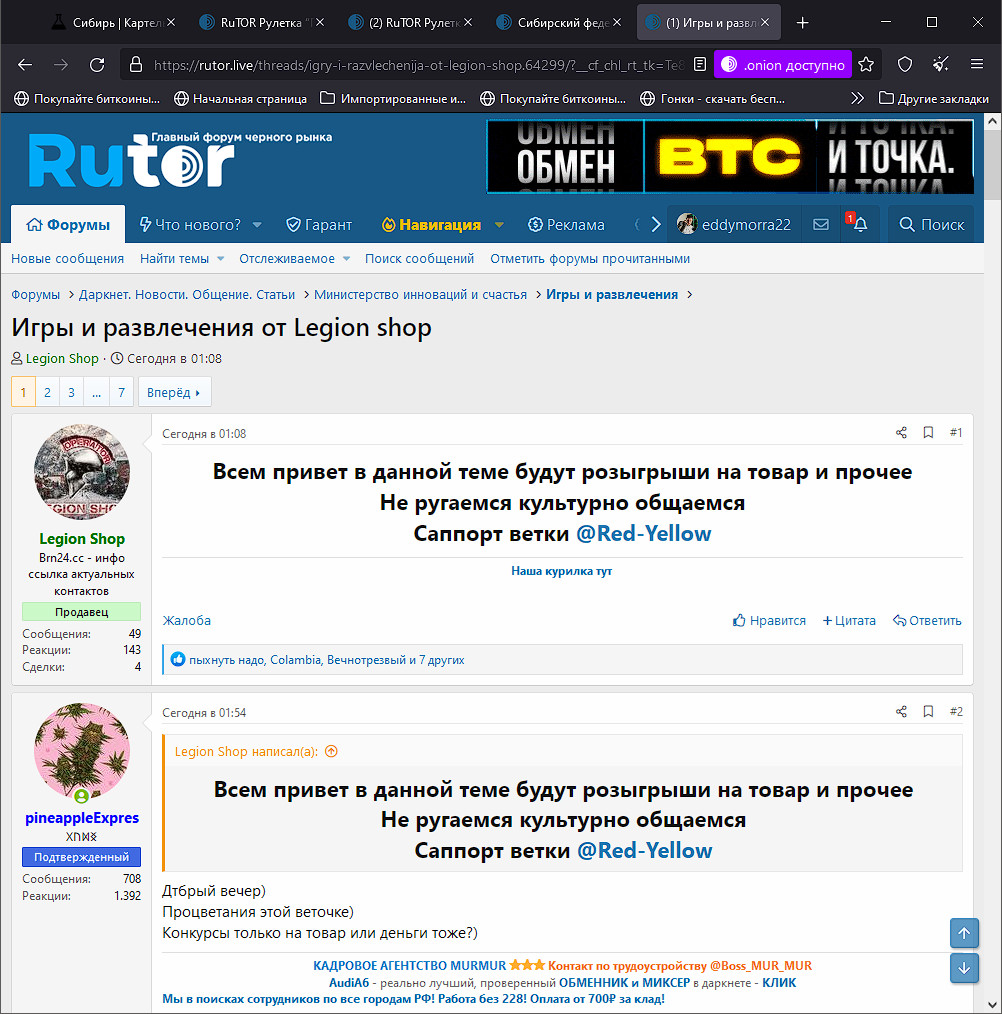Viewport: 1002px width, 1014px height.
Task: Open the 'Поиск' search button
Action: tap(931, 224)
